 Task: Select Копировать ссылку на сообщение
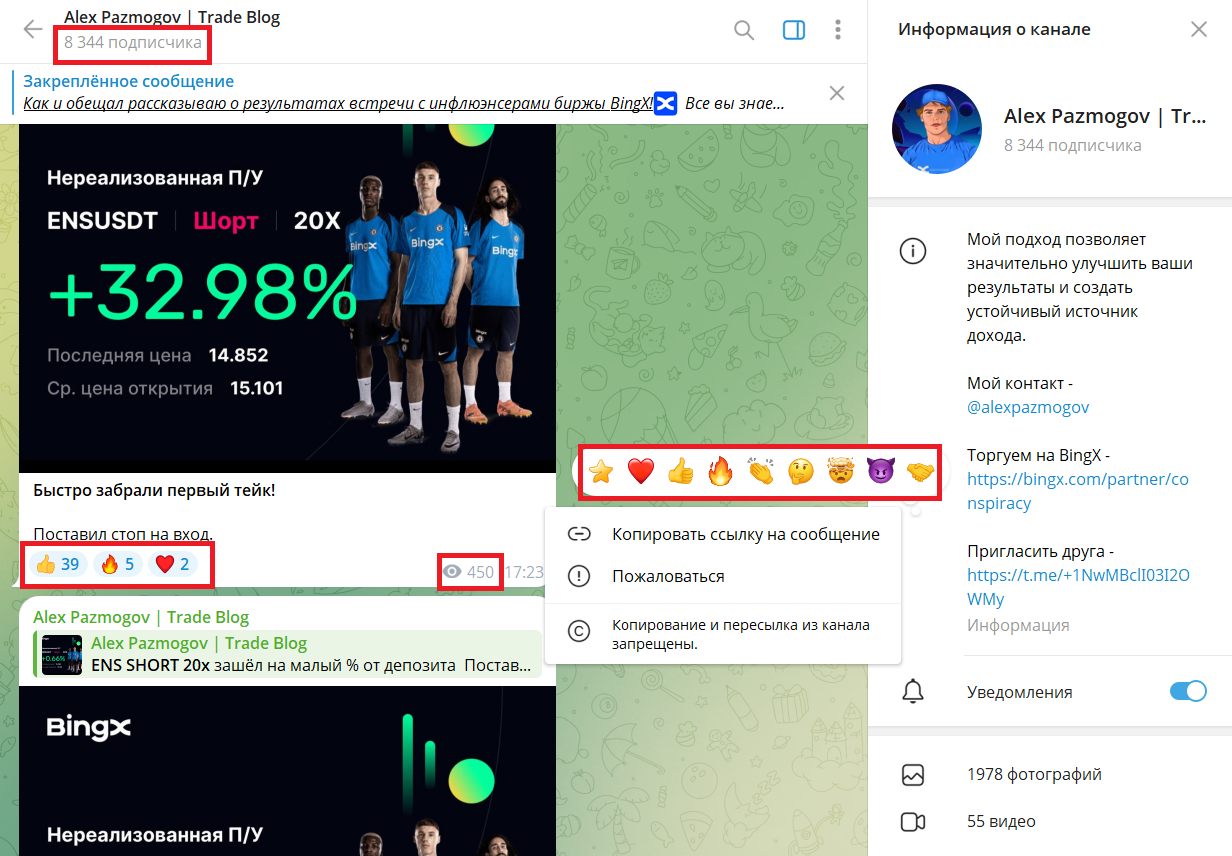click(745, 534)
